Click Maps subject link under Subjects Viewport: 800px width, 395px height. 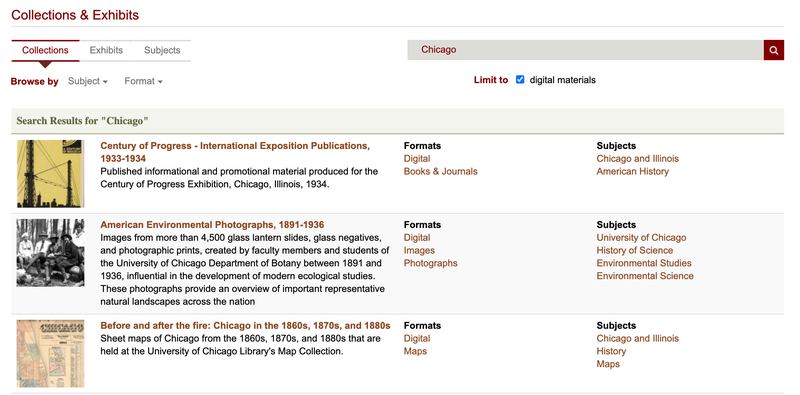(x=608, y=364)
